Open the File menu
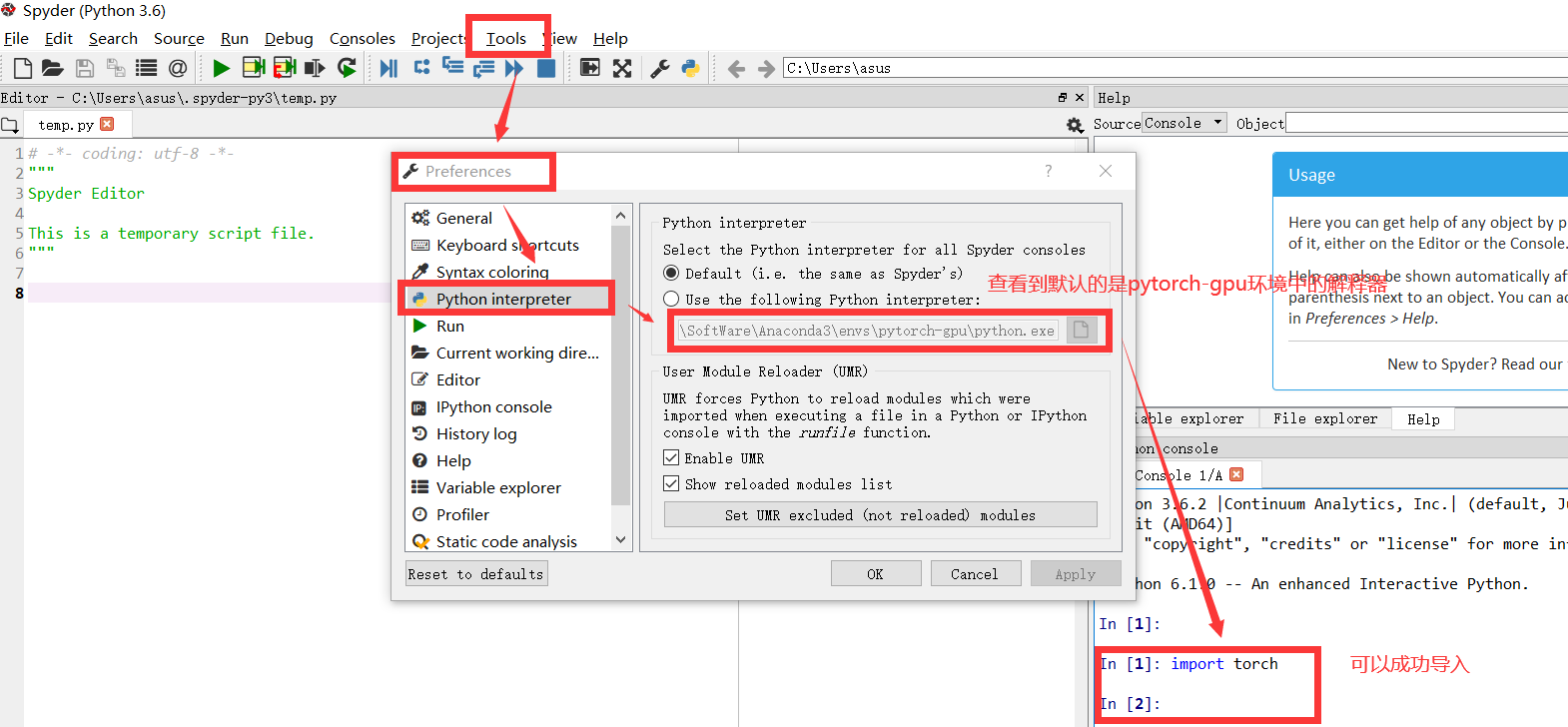This screenshot has height=727, width=1568. [x=16, y=38]
